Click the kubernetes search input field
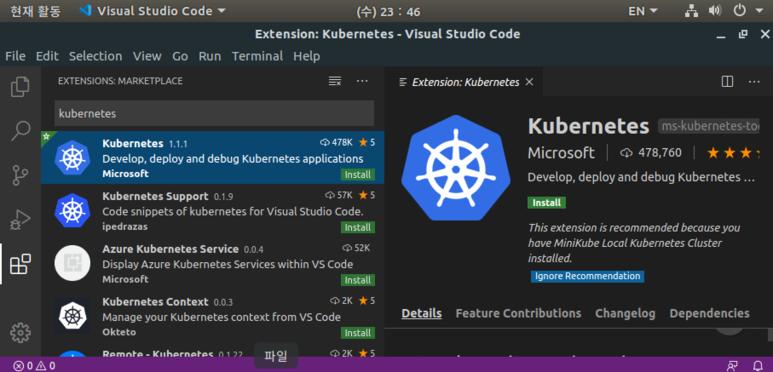The height and width of the screenshot is (372, 773). click(x=214, y=113)
